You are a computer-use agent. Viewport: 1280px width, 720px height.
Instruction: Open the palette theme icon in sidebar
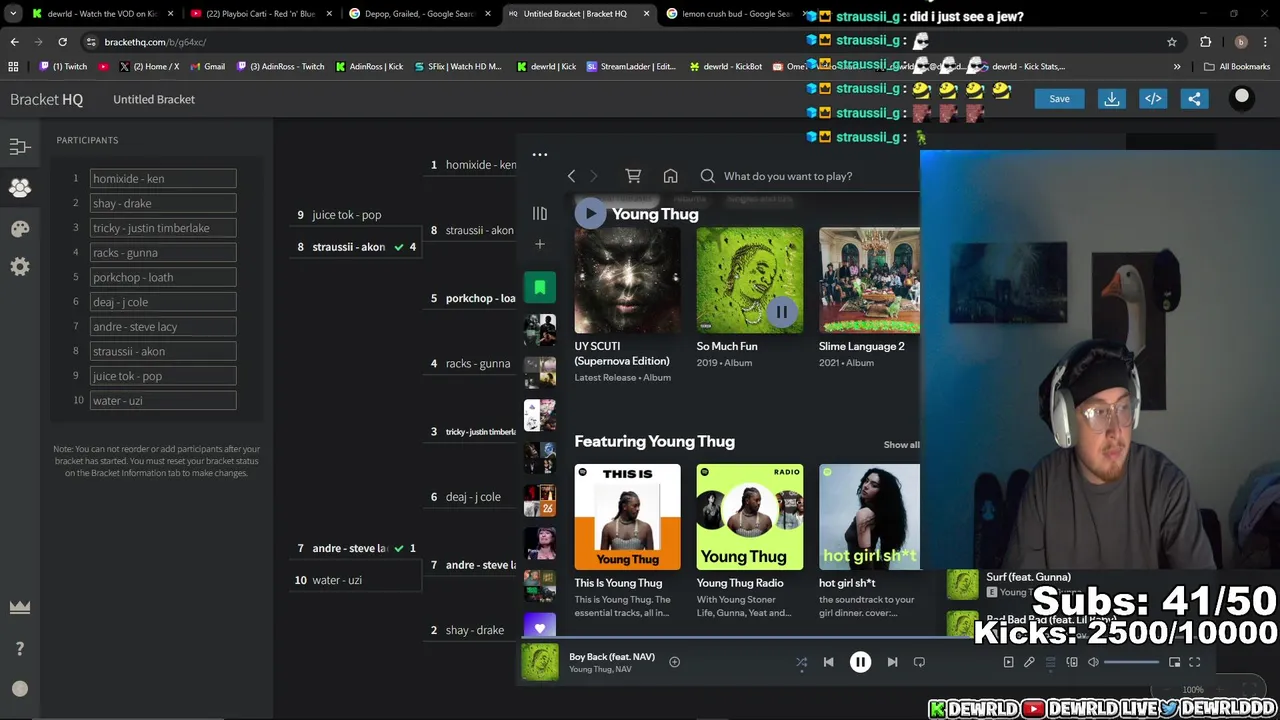[20, 229]
